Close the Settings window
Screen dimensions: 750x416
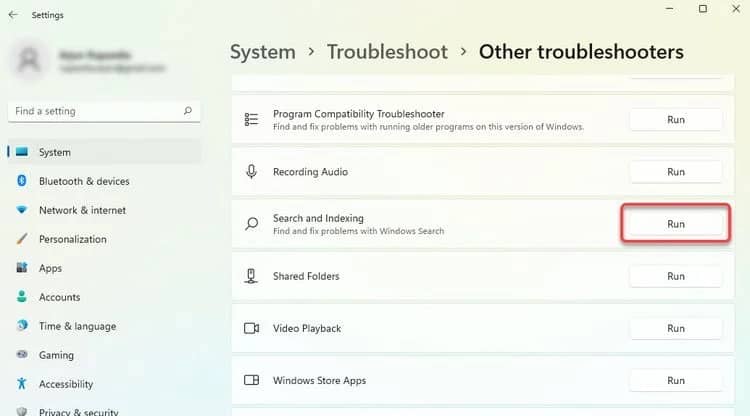(x=736, y=9)
